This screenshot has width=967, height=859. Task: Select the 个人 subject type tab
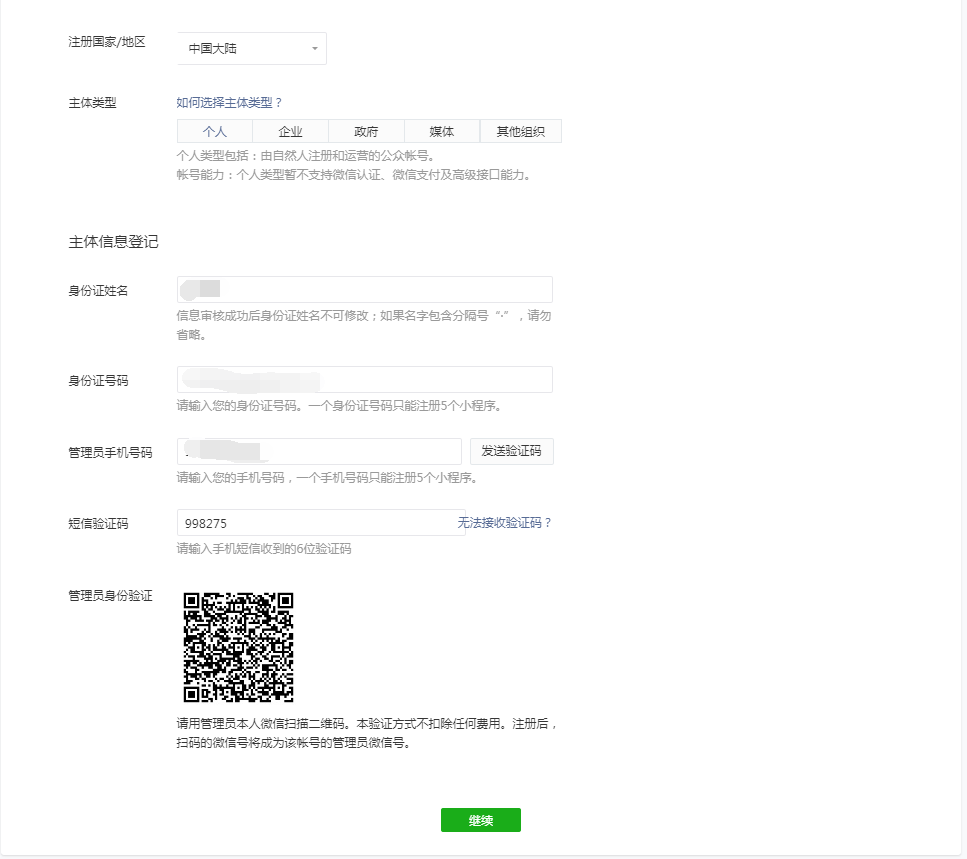(x=215, y=131)
